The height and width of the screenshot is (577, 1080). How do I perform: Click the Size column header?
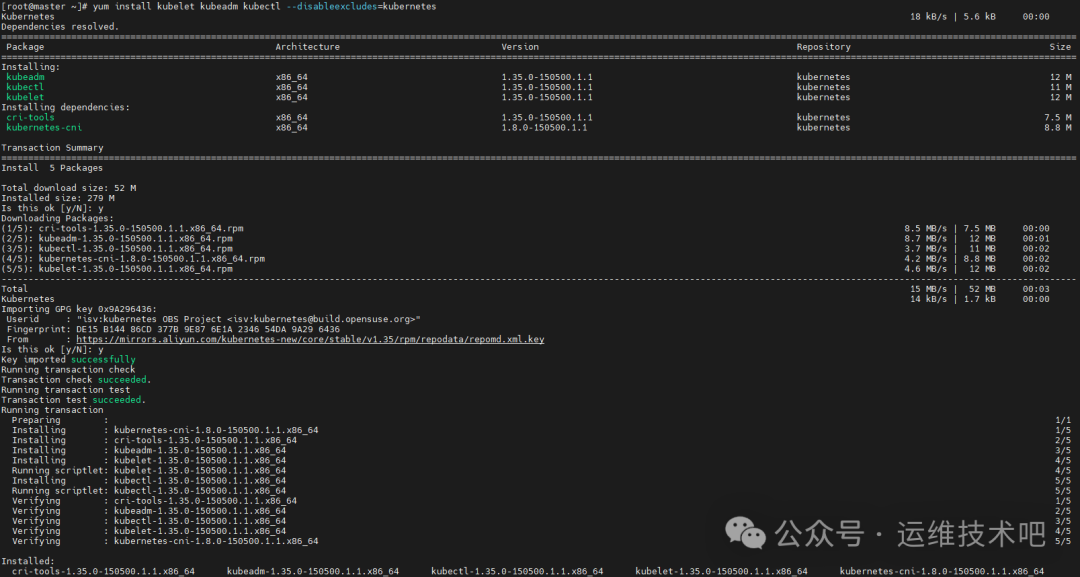point(1060,46)
